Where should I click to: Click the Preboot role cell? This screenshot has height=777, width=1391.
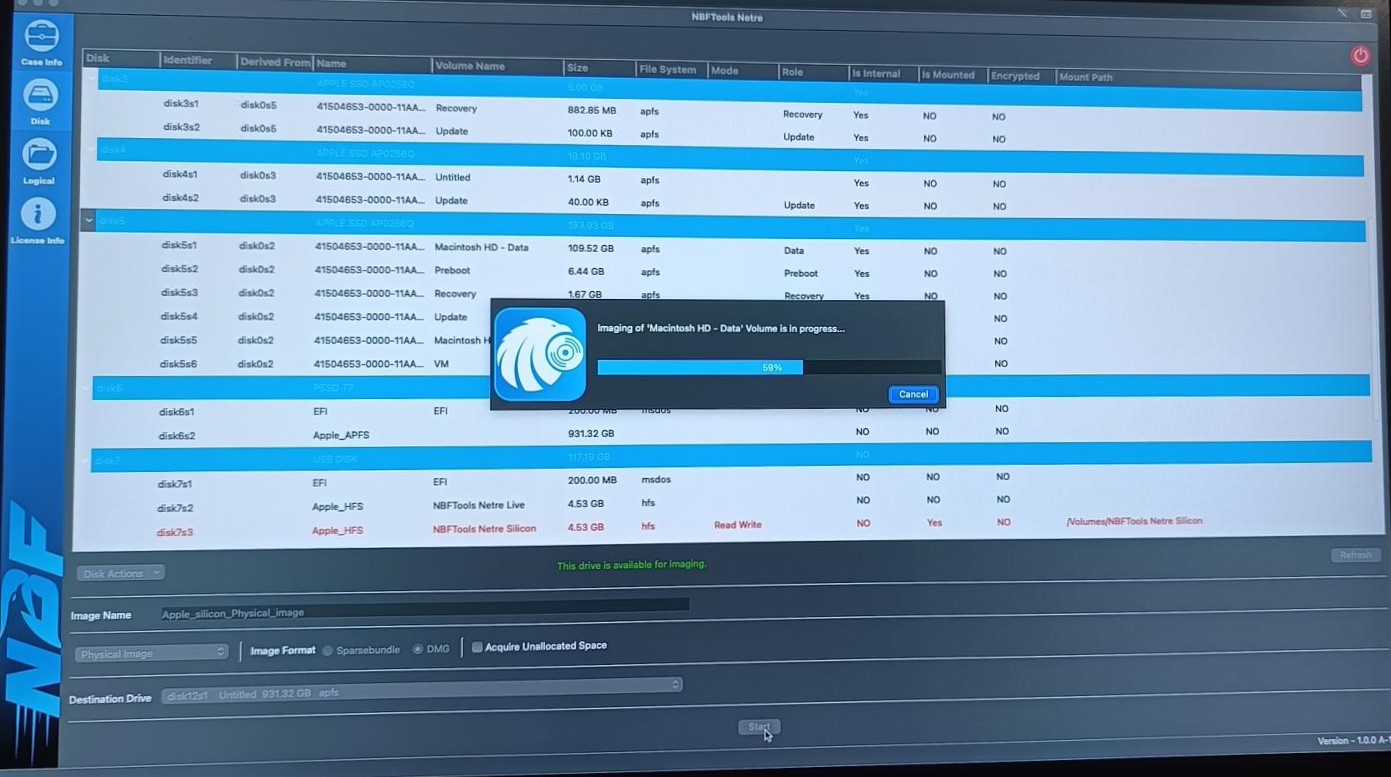click(x=800, y=273)
